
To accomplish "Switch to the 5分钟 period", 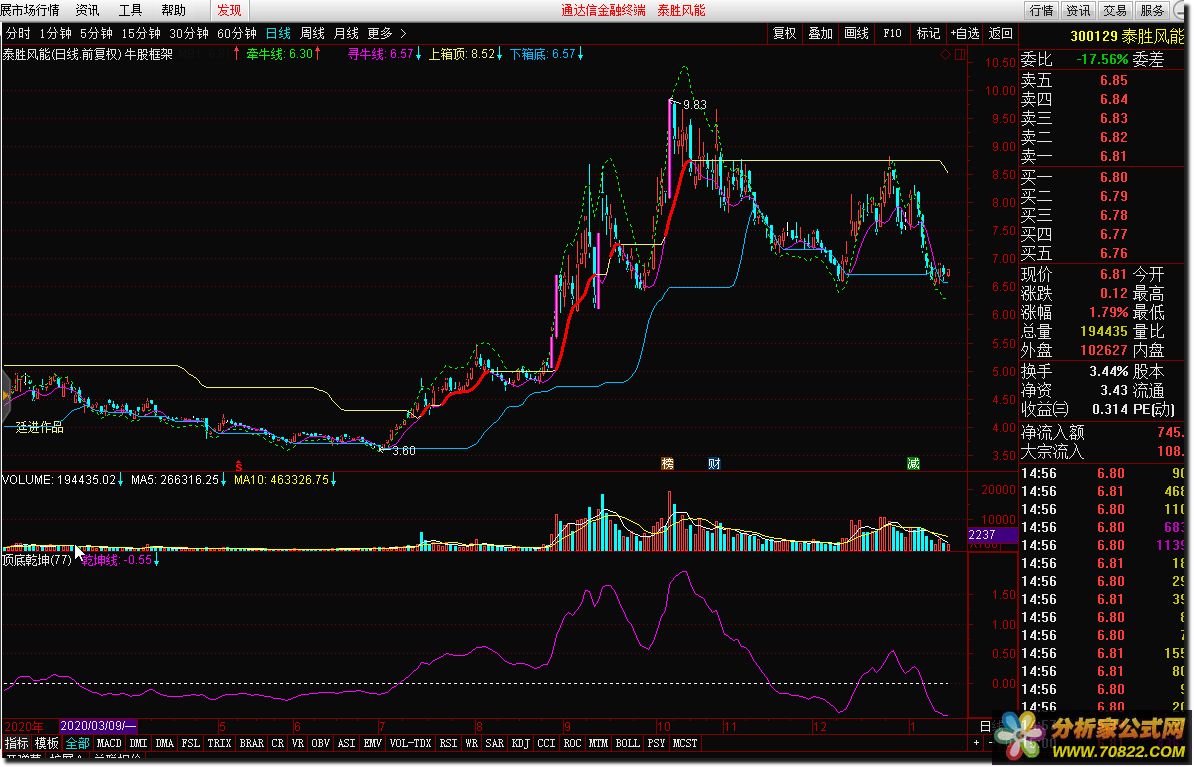I will [x=96, y=34].
